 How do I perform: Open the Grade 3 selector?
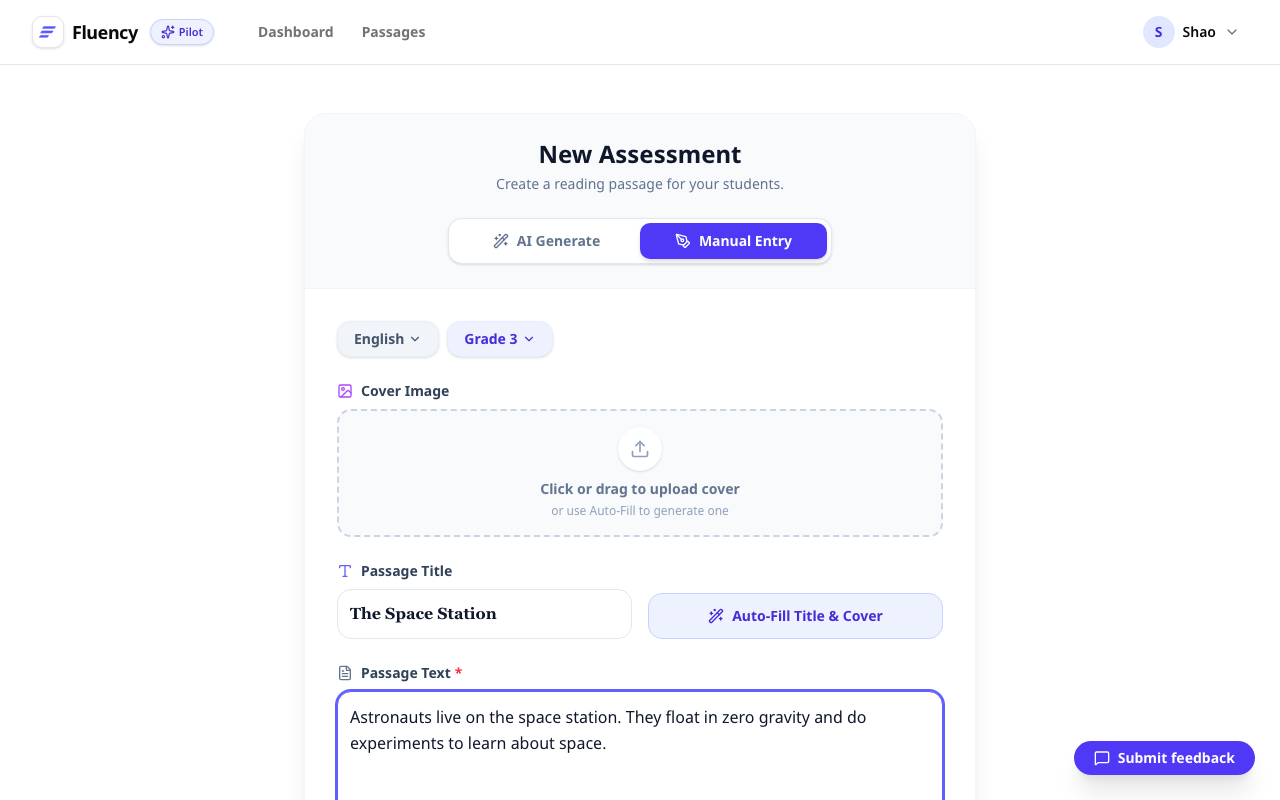pos(499,339)
